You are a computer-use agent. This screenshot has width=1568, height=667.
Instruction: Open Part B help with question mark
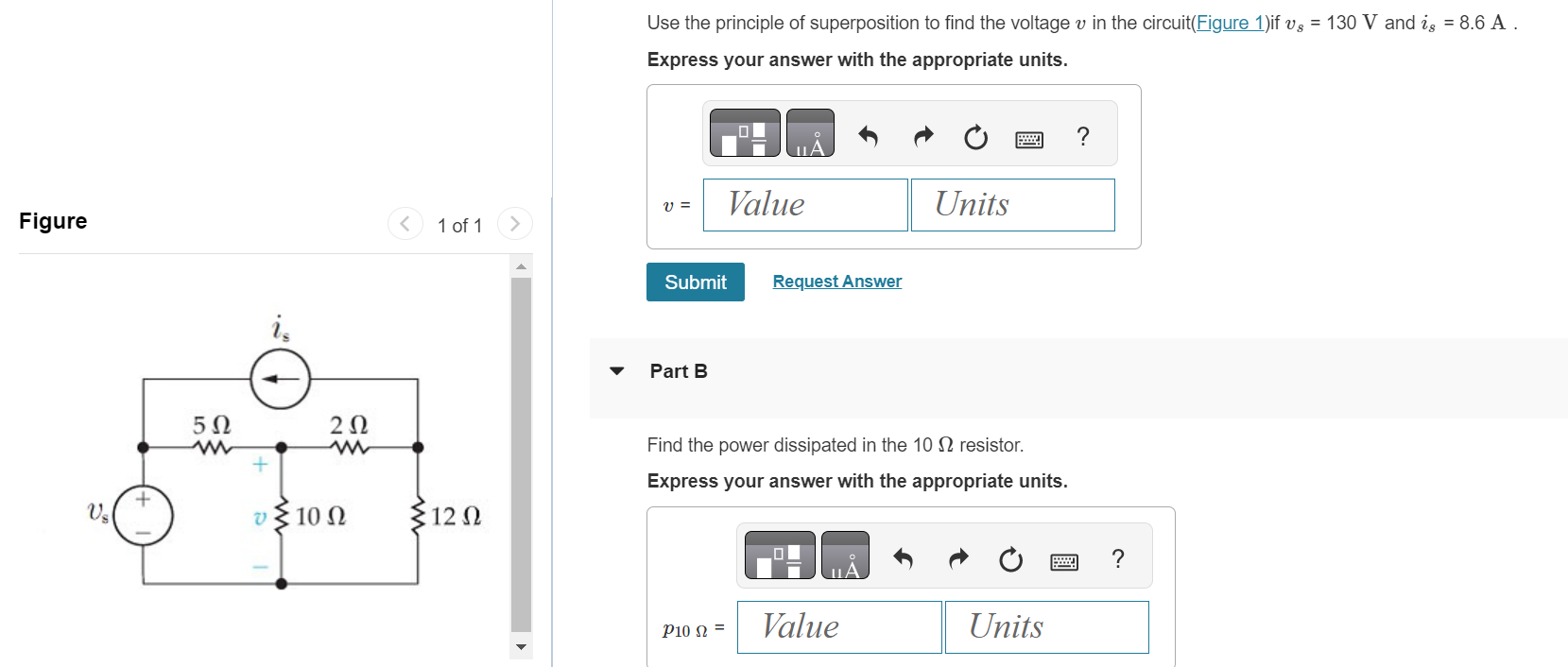click(1118, 559)
